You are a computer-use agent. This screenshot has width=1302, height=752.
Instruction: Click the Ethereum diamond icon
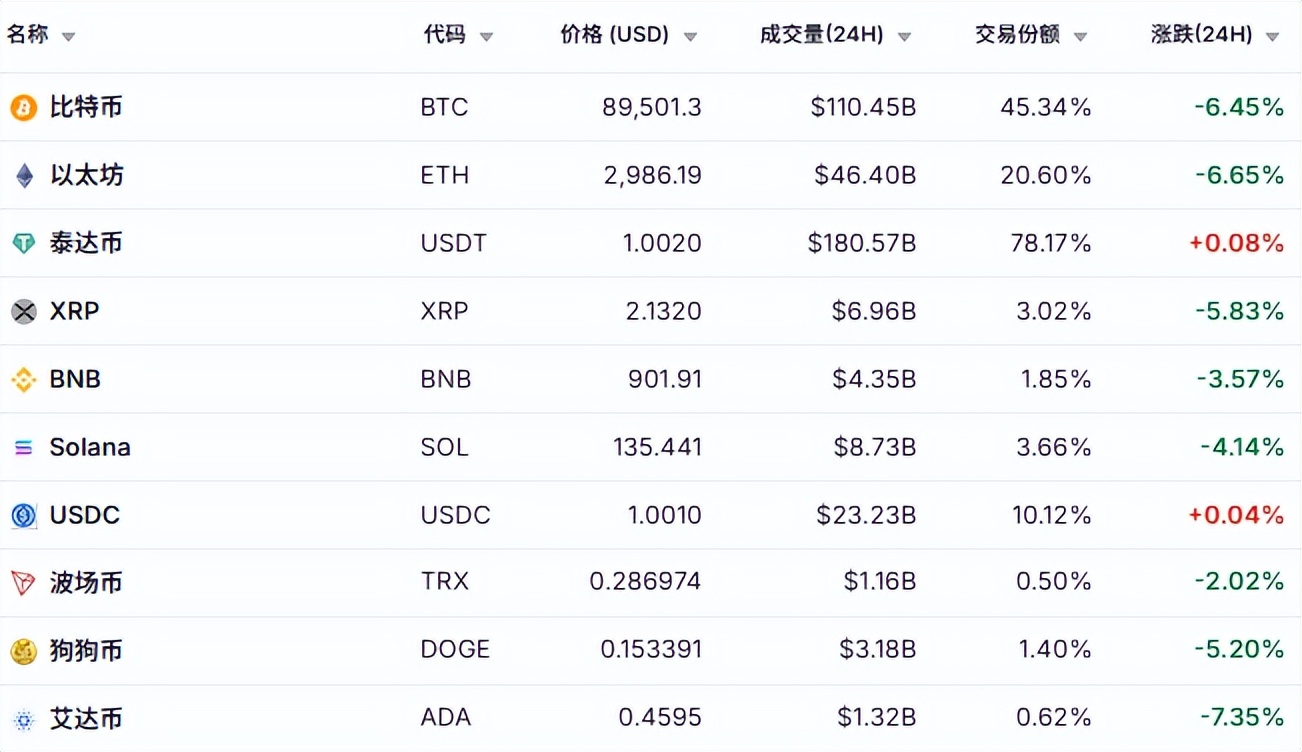(24, 176)
